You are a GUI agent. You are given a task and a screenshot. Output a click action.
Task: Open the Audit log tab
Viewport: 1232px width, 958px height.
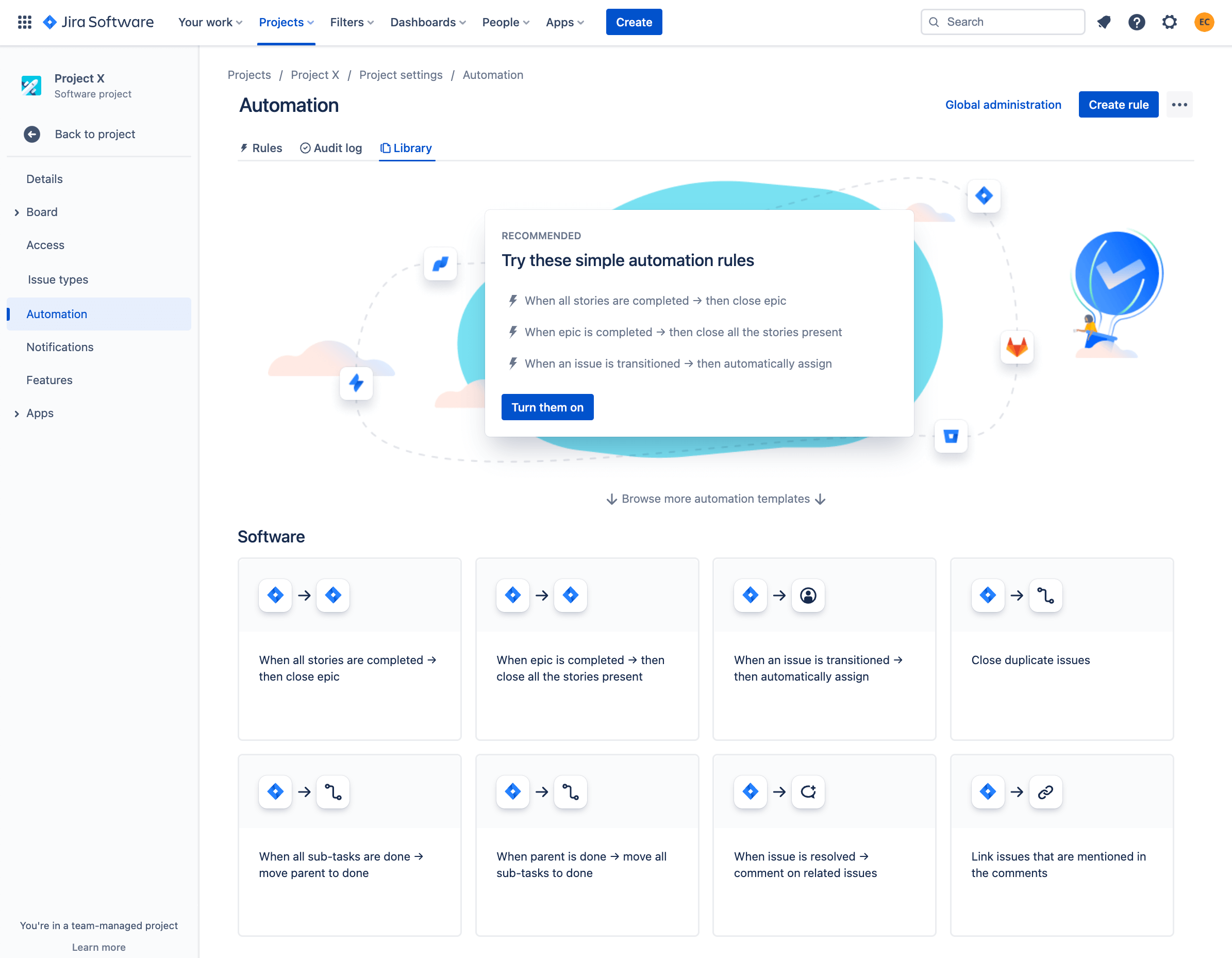coord(330,148)
